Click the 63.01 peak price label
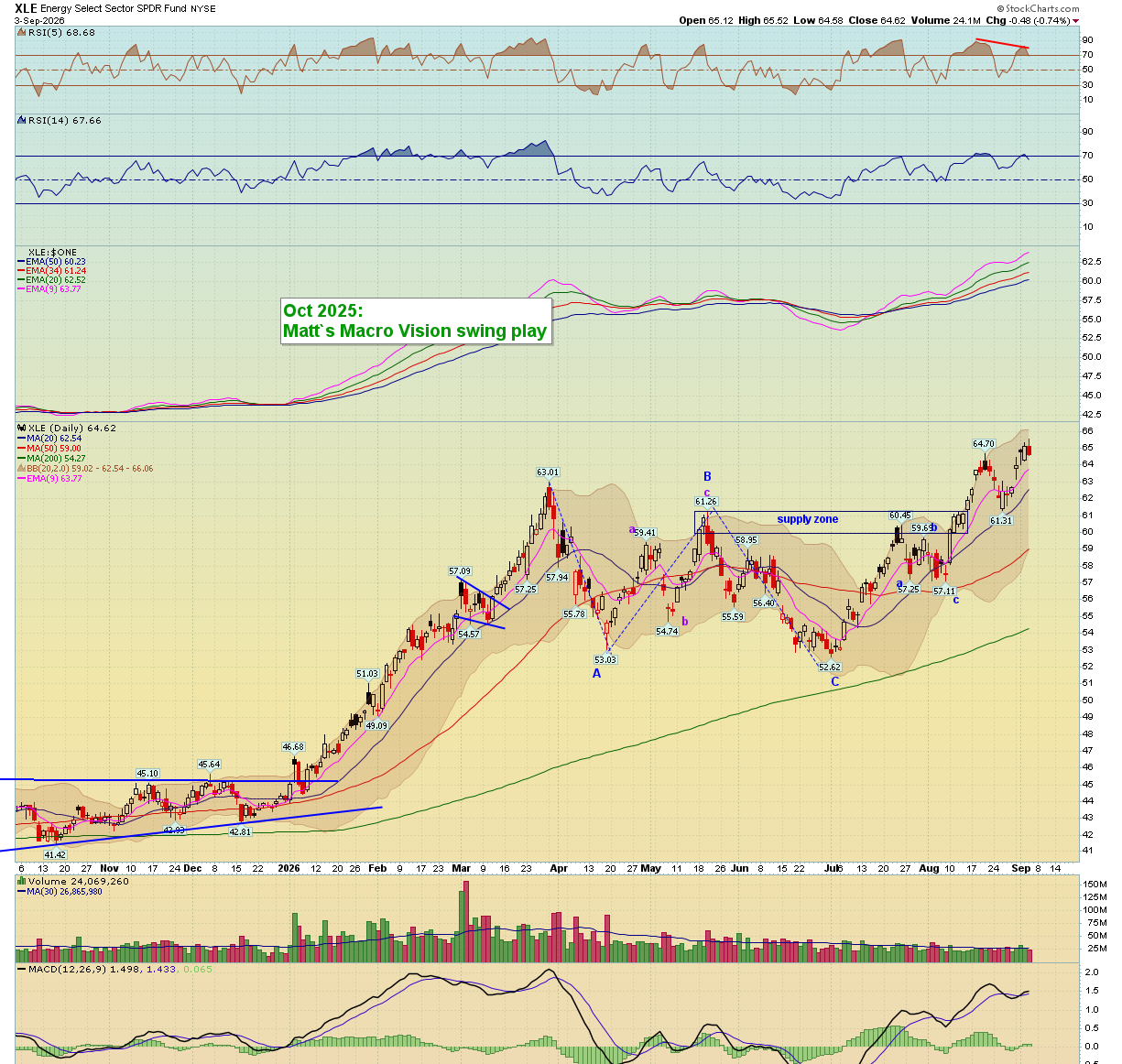This screenshot has width=1122, height=1064. tap(548, 472)
